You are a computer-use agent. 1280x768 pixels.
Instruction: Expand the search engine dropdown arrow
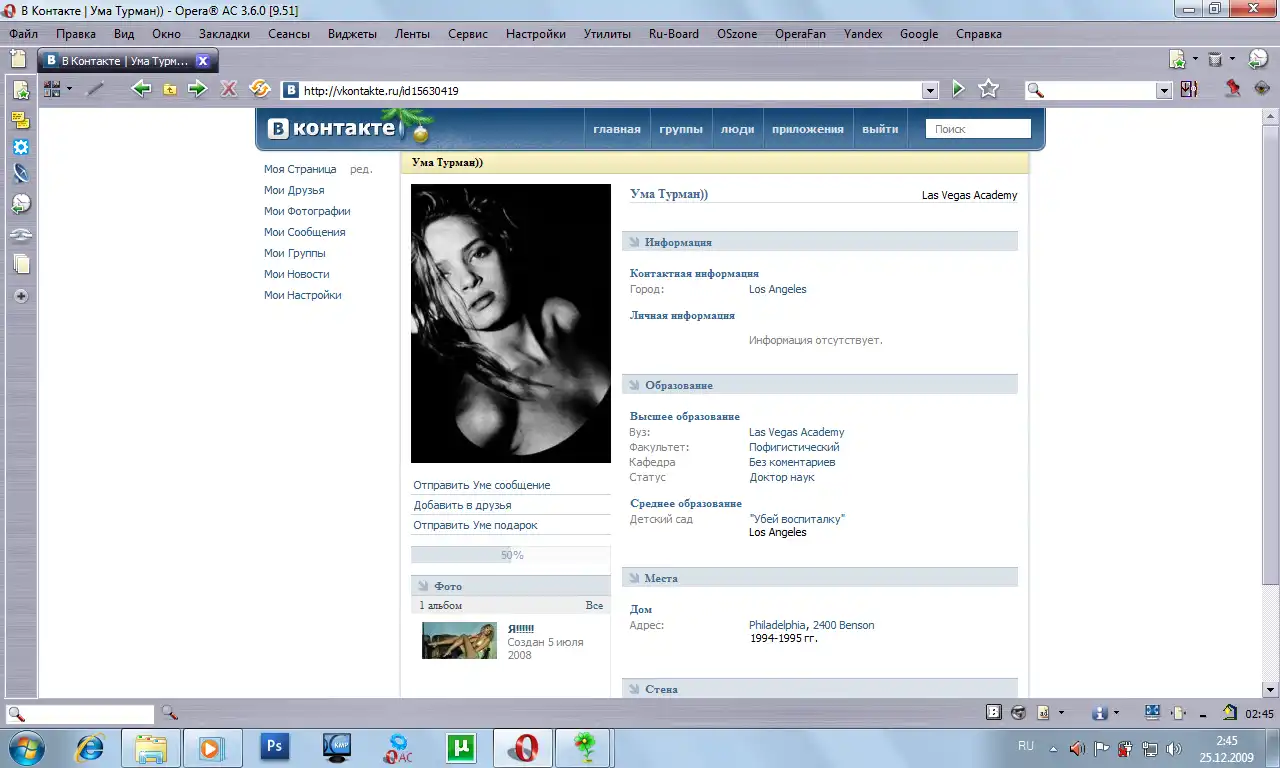[x=1164, y=90]
